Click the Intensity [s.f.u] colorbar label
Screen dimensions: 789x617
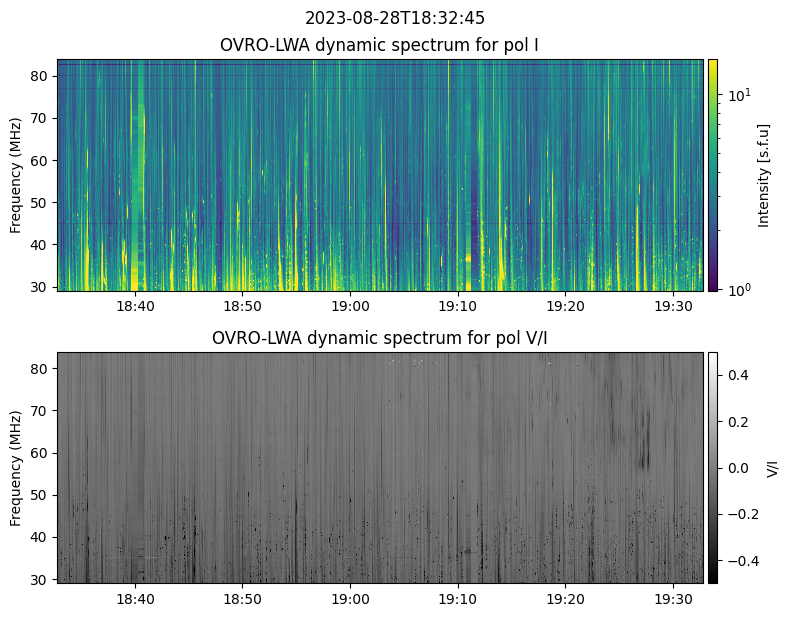765,175
